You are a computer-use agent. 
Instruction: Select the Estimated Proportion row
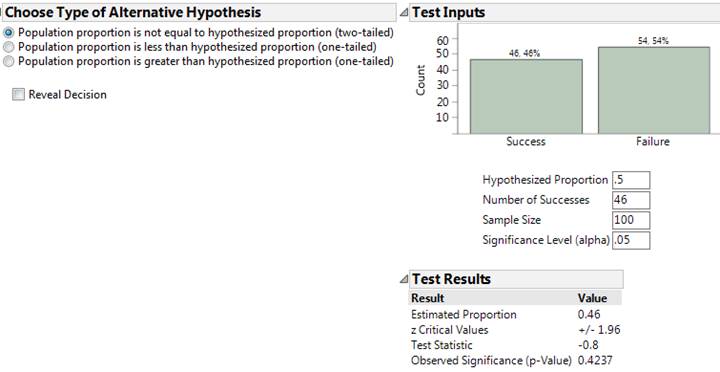515,315
